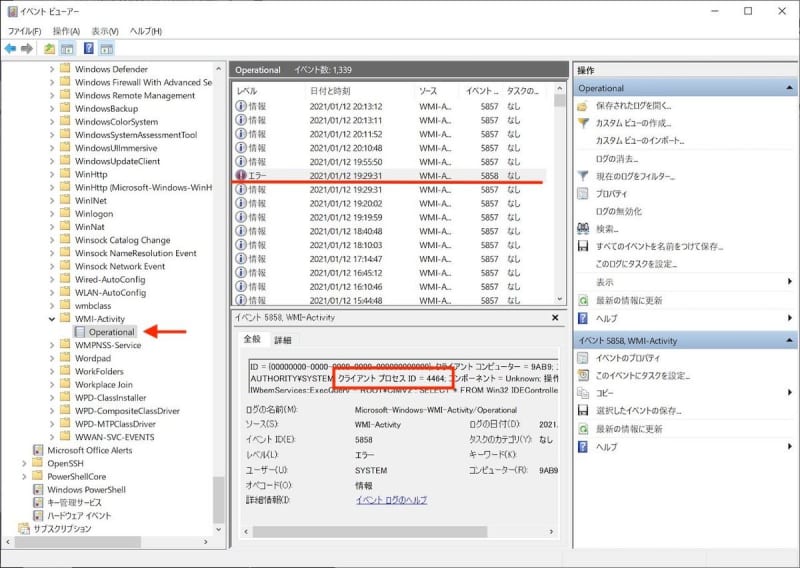Click カスタム ビューのインポート action
Screen dimensions: 800x568
640,140
